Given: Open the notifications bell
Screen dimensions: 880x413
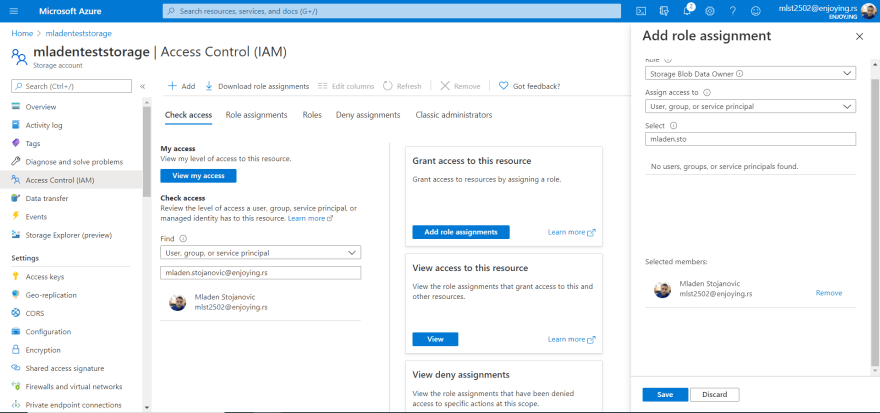Looking at the screenshot, I should point(688,11).
